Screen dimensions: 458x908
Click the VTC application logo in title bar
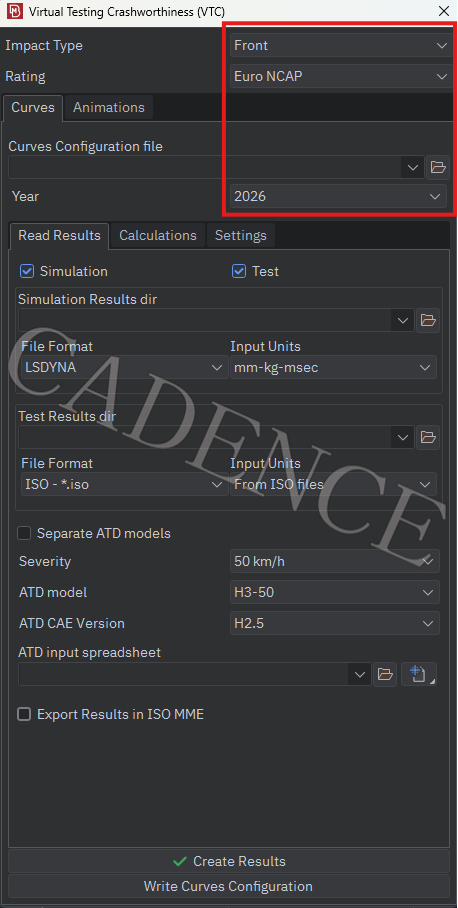point(13,11)
